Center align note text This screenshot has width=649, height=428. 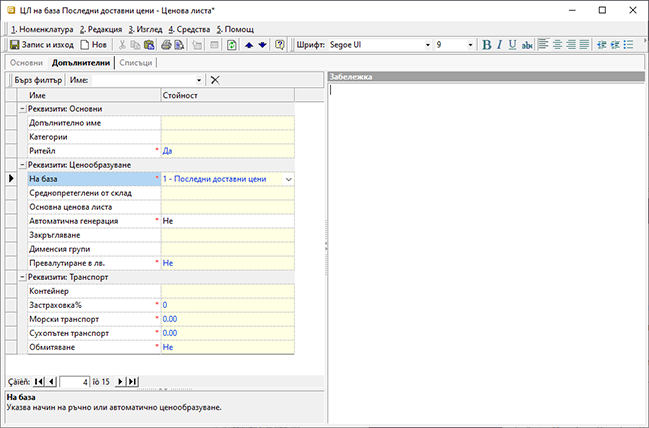point(557,45)
